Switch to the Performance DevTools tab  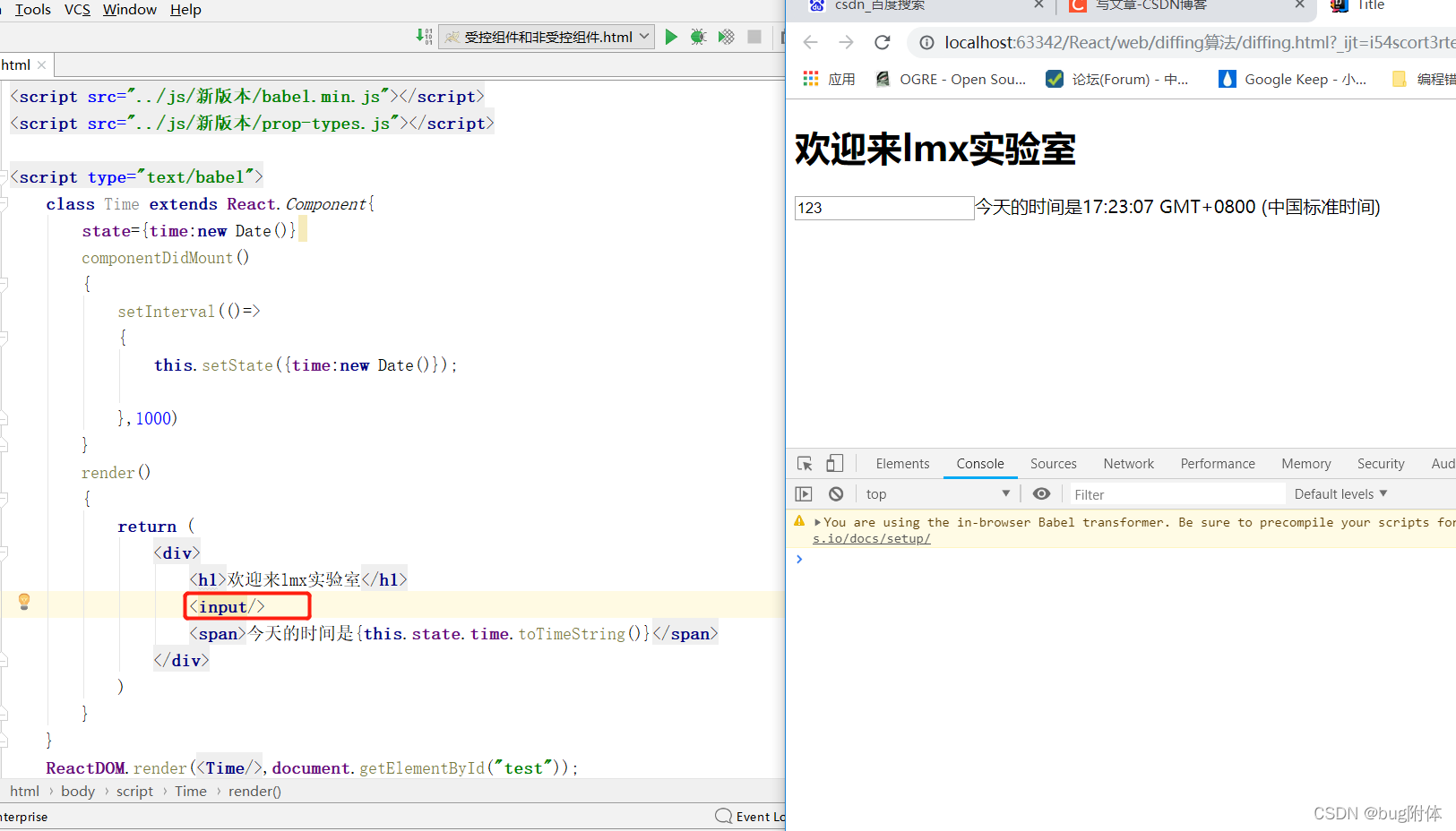click(1217, 464)
